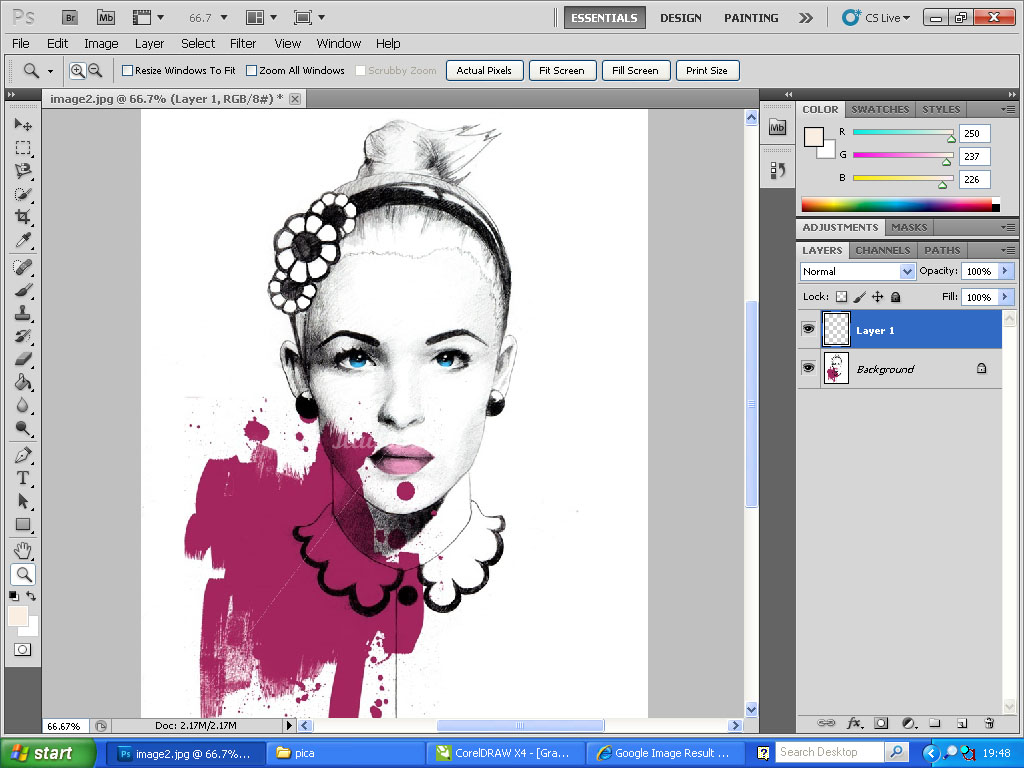Open the Windows Start menu
The image size is (1024, 768).
pos(46,754)
